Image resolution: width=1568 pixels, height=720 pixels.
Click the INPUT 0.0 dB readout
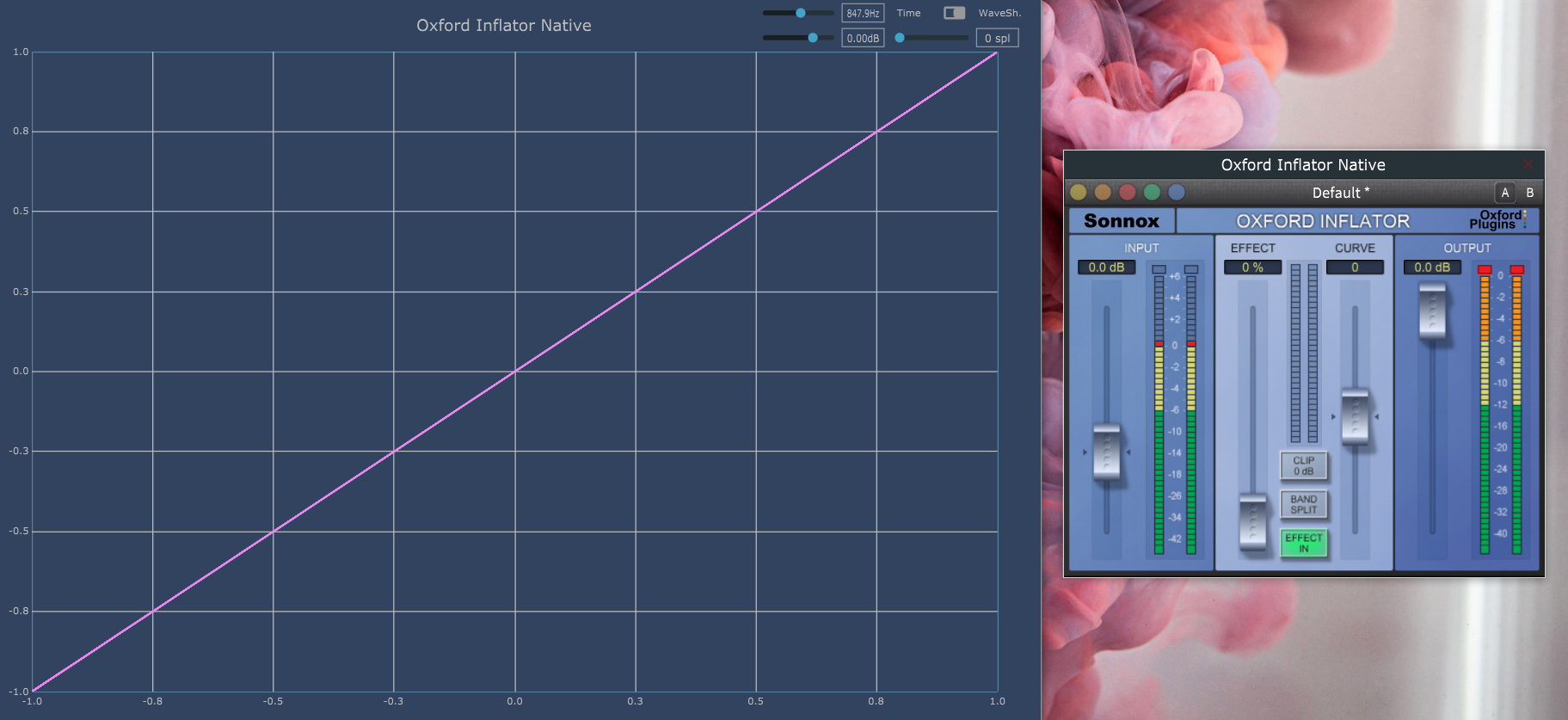pos(1106,268)
